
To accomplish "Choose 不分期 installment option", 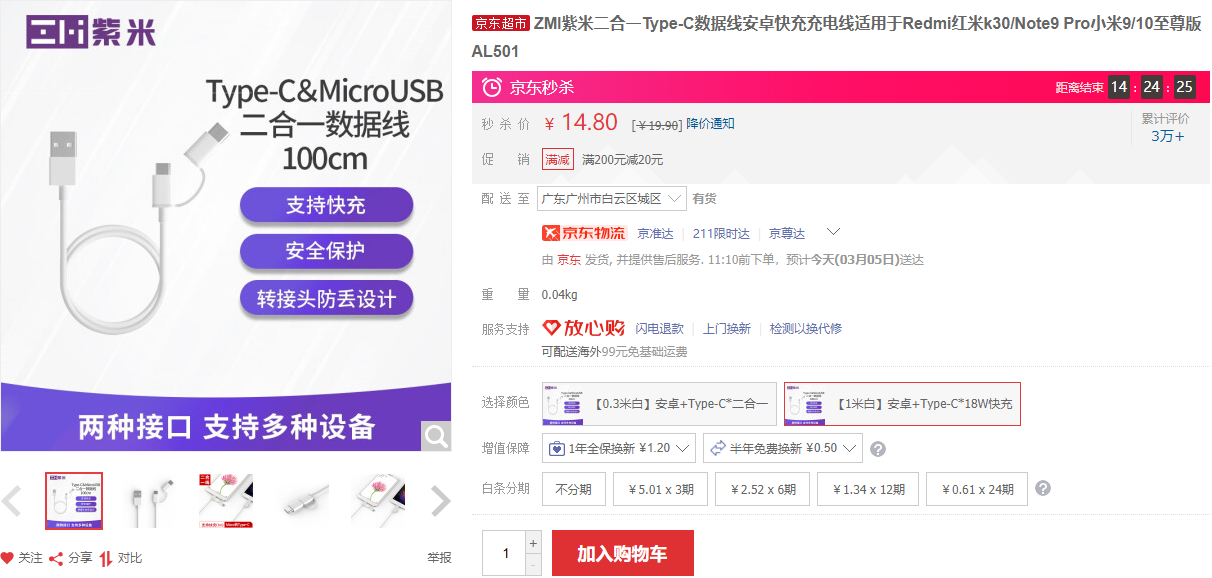I will tap(574, 489).
